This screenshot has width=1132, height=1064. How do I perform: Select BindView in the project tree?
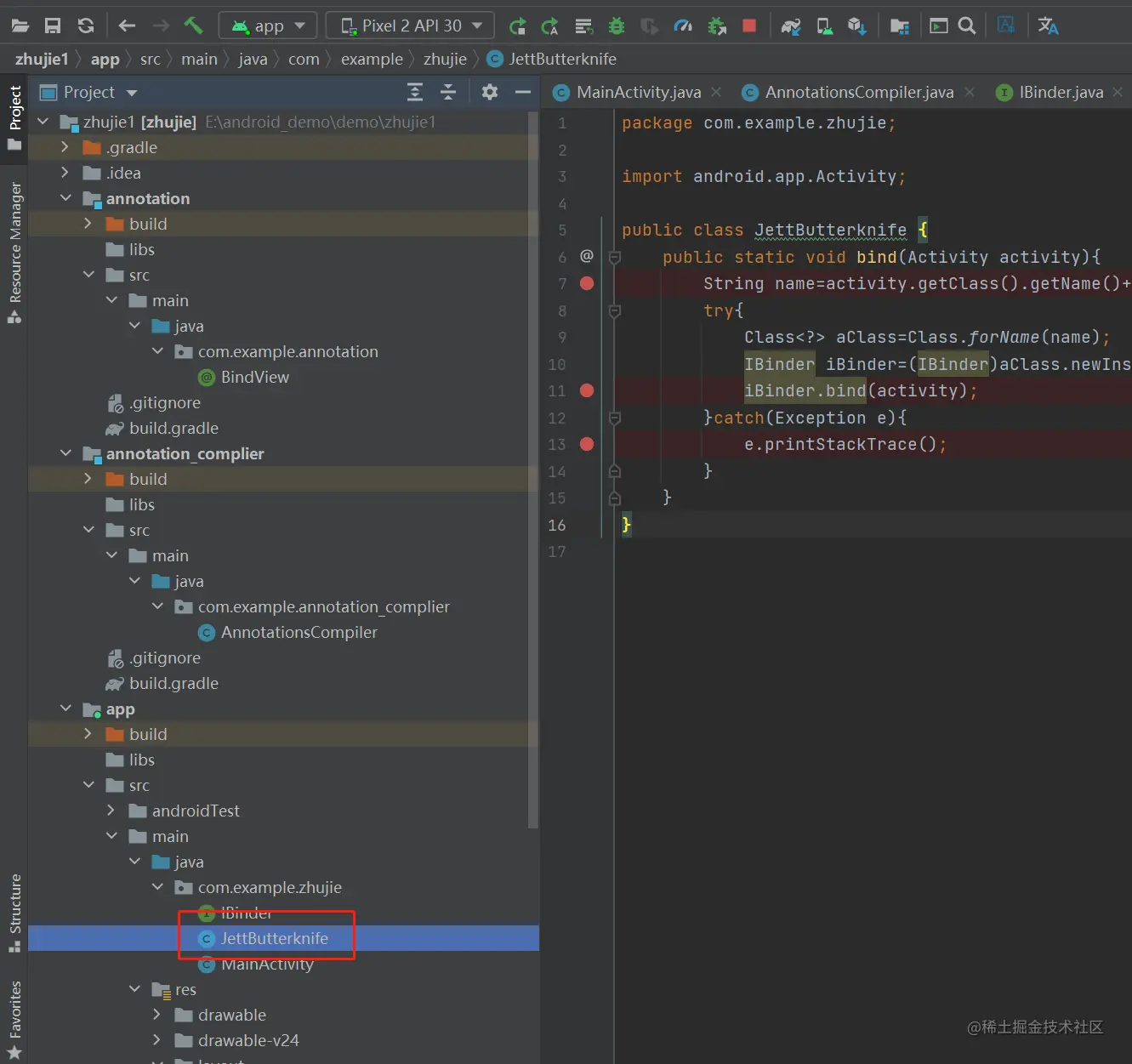254,377
